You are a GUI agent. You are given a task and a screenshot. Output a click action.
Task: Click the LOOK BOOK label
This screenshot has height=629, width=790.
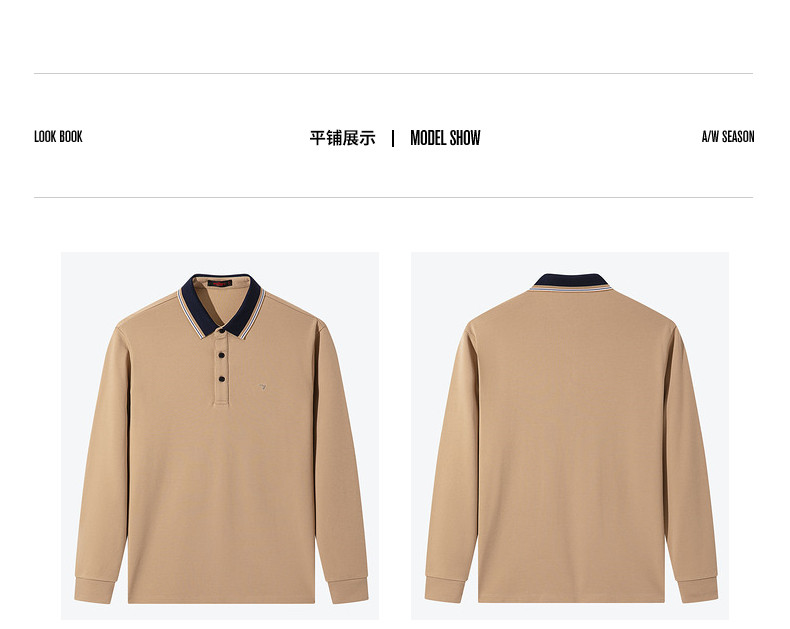point(58,137)
